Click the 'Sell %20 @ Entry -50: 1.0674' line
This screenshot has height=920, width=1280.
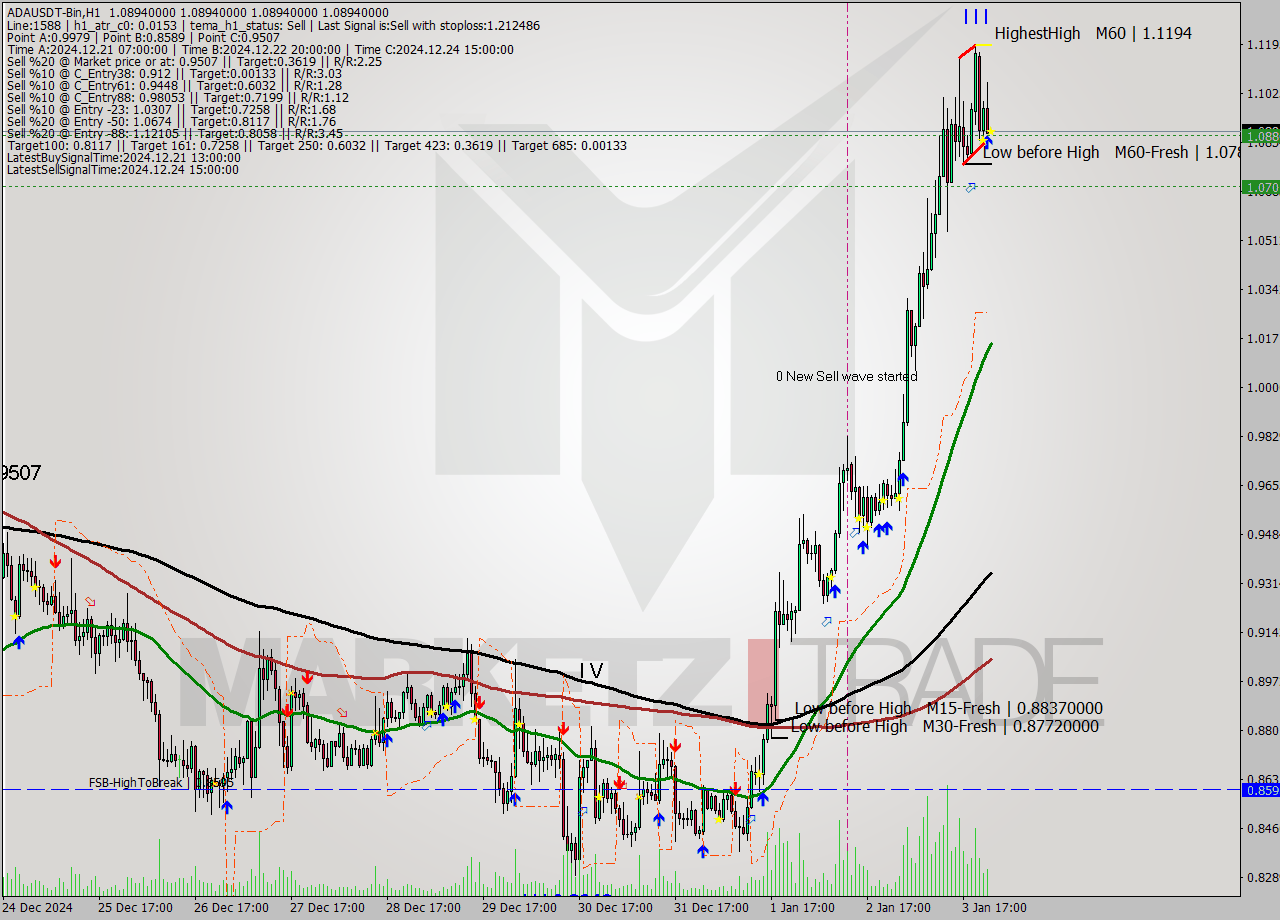[x=171, y=121]
